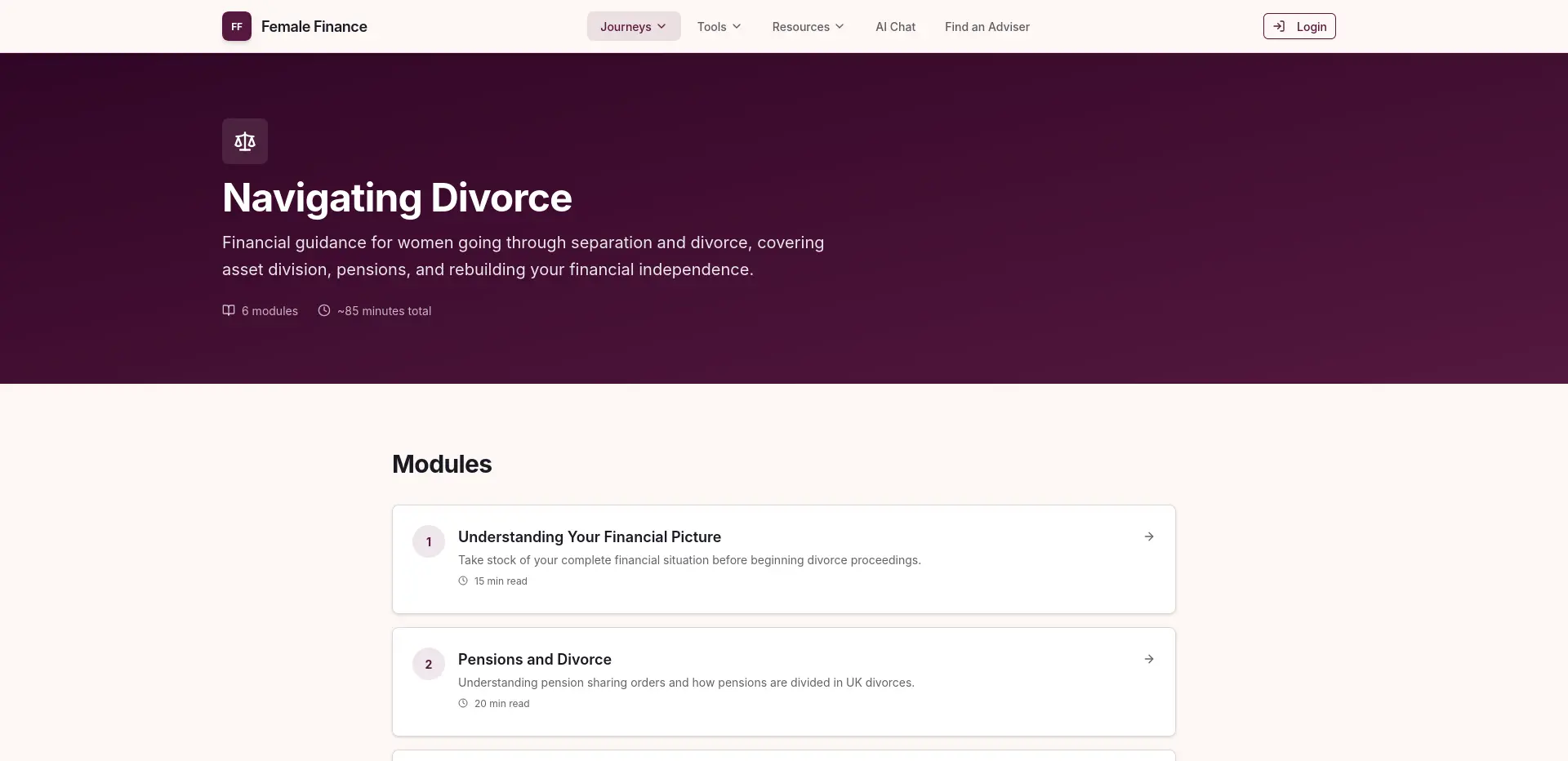Go to Find an Adviser page

(x=987, y=26)
